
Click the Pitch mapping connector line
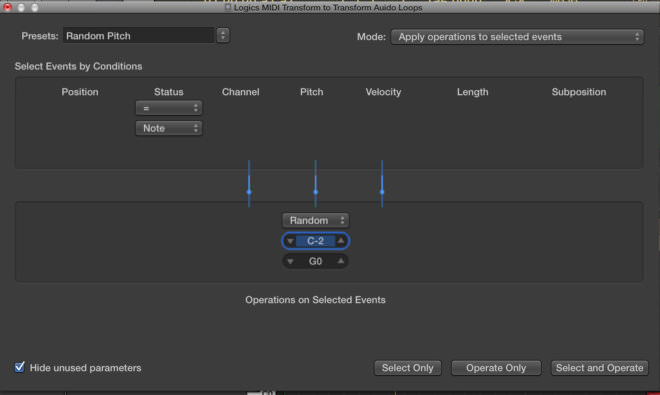pyautogui.click(x=315, y=184)
